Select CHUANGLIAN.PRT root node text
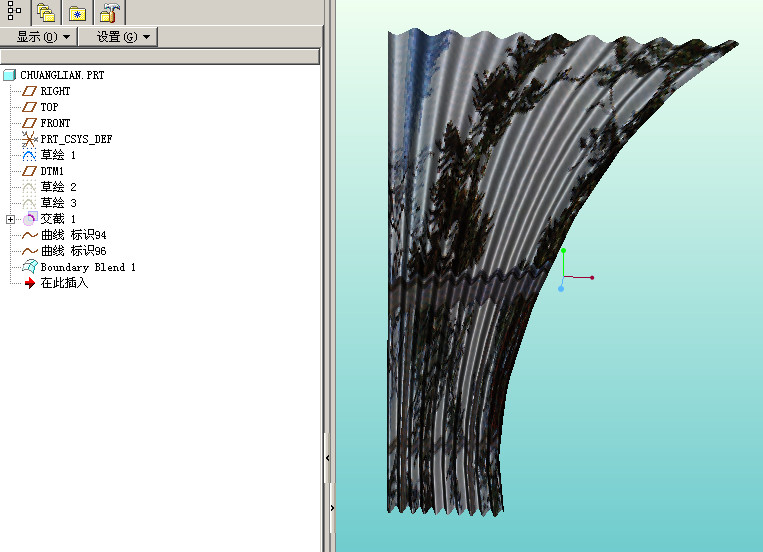Viewport: 763px width, 552px height. point(62,75)
